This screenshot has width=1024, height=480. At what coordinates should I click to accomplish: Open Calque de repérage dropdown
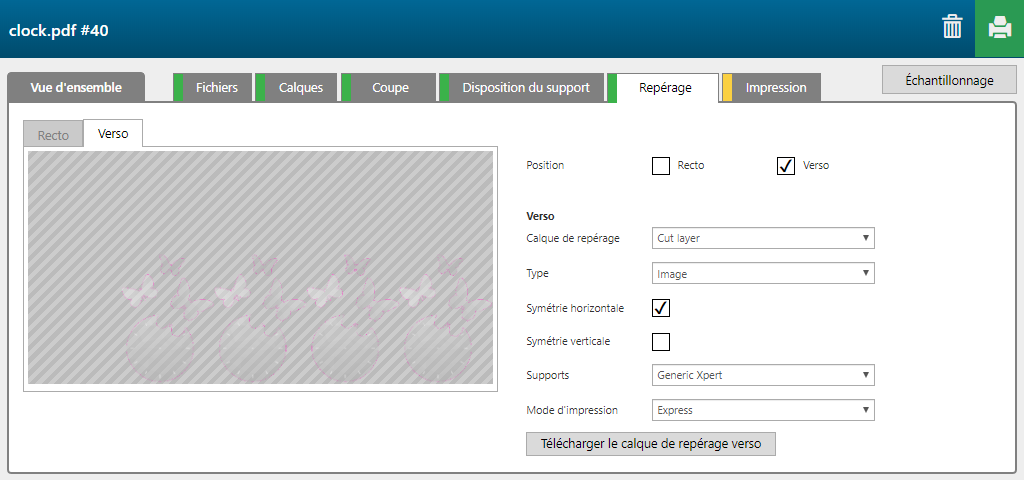coord(763,238)
